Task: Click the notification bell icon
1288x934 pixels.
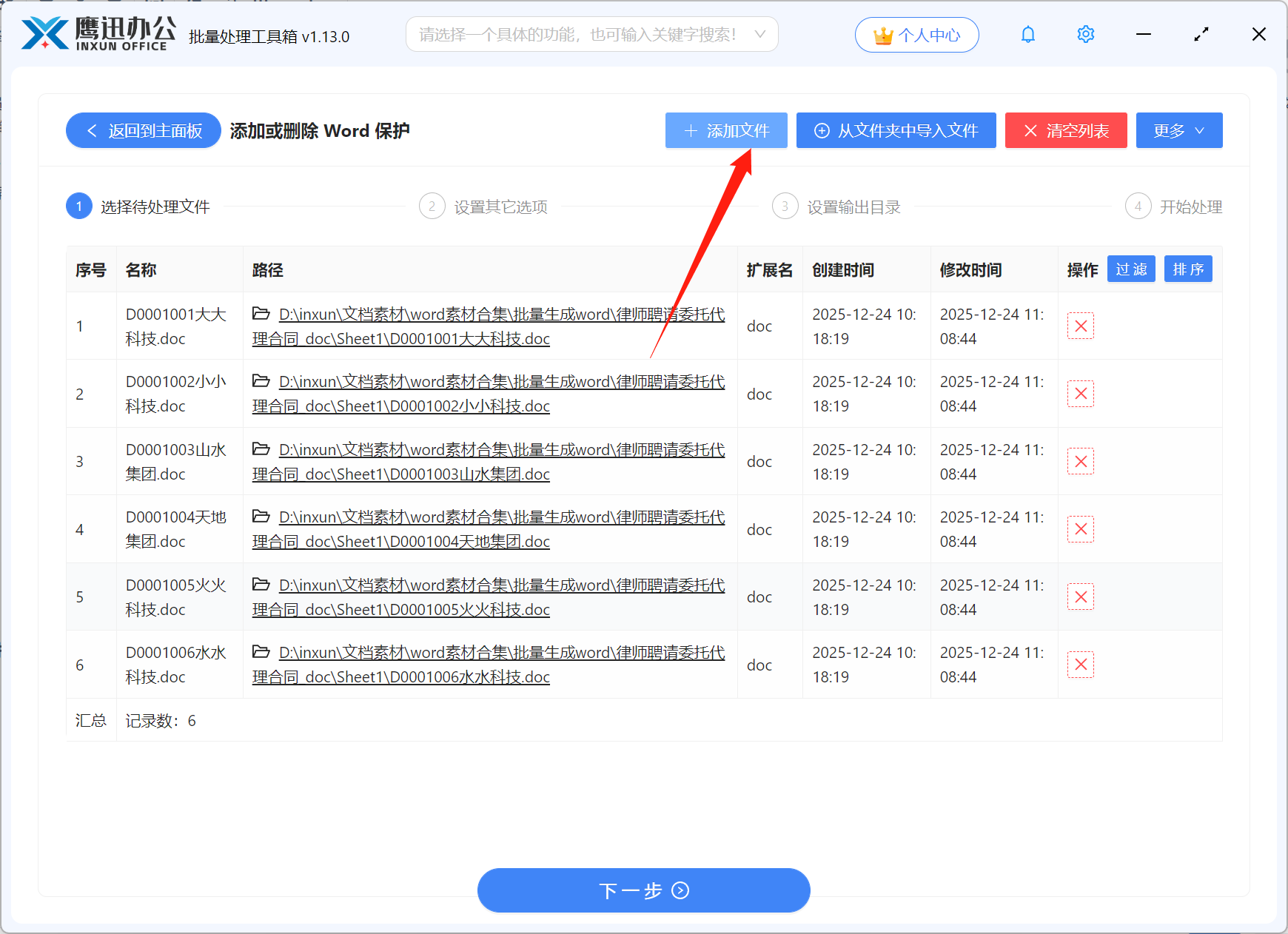Action: click(x=1028, y=35)
